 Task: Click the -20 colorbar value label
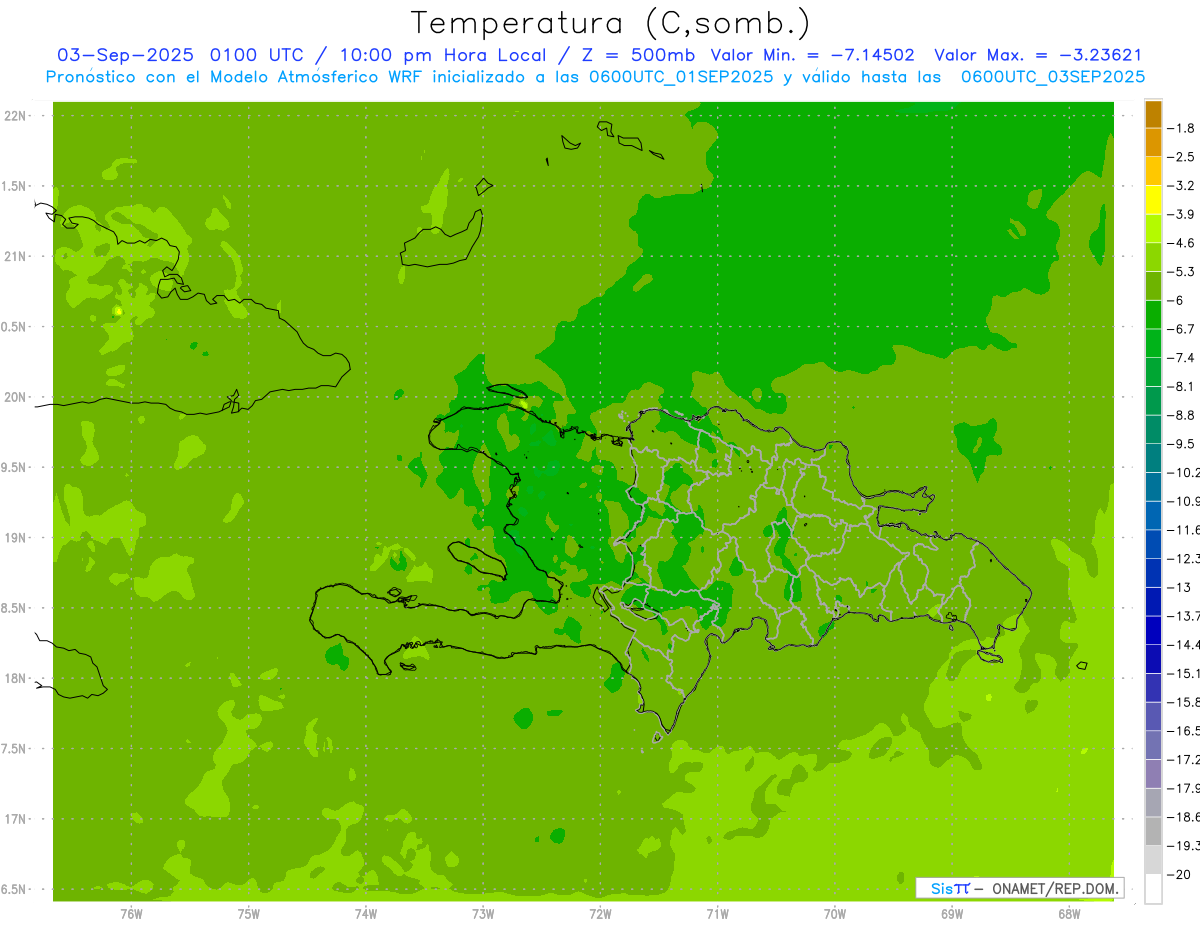point(1179,874)
